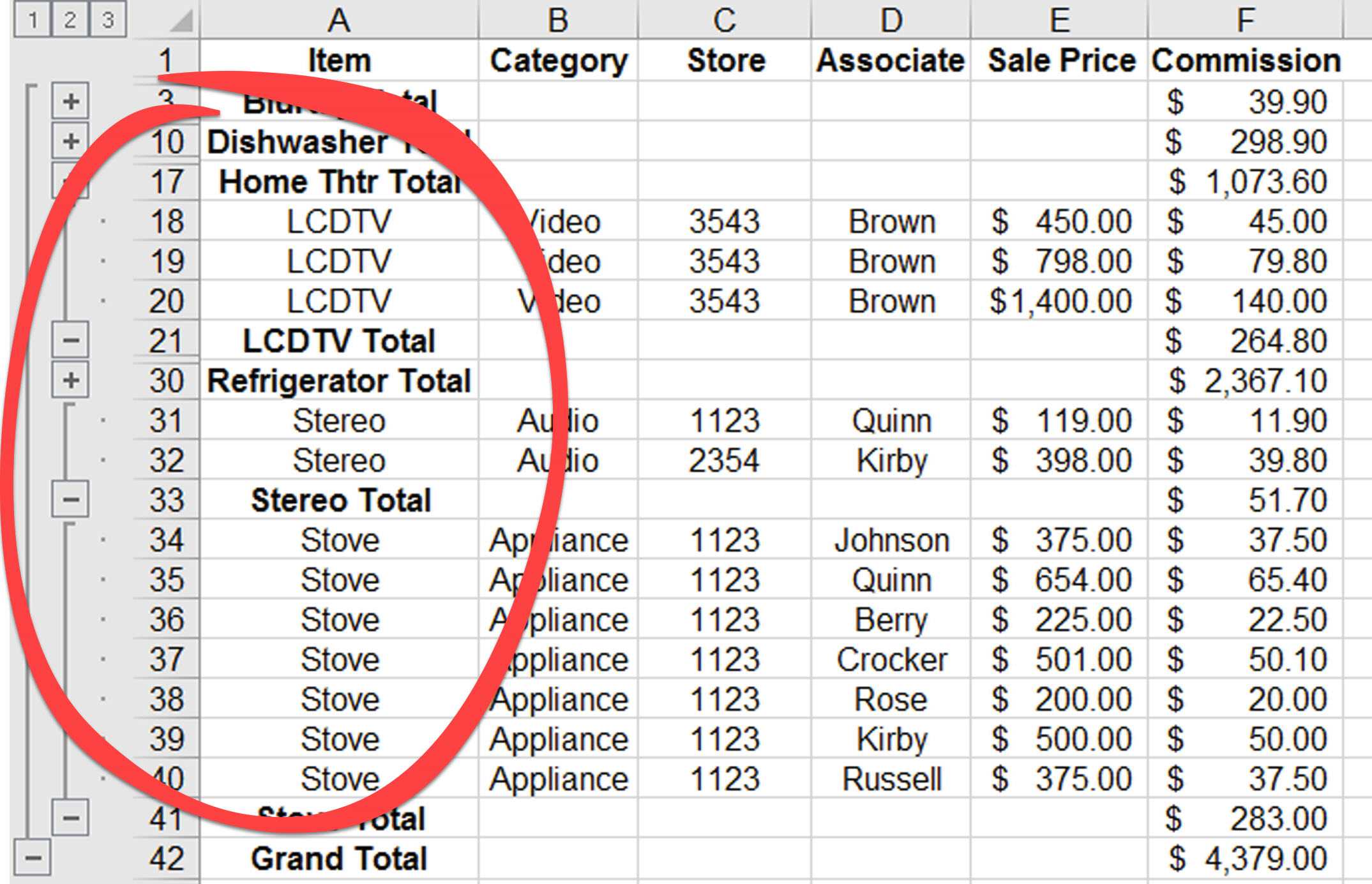The width and height of the screenshot is (1372, 884).
Task: Collapse the LCDTV Total group
Action: click(x=71, y=340)
